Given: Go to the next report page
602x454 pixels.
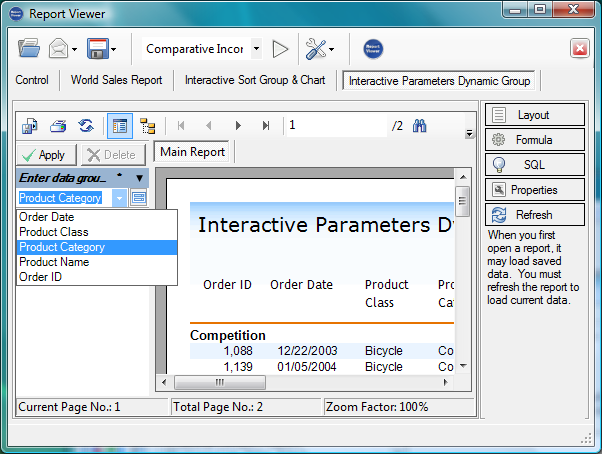Looking at the screenshot, I should [238, 126].
